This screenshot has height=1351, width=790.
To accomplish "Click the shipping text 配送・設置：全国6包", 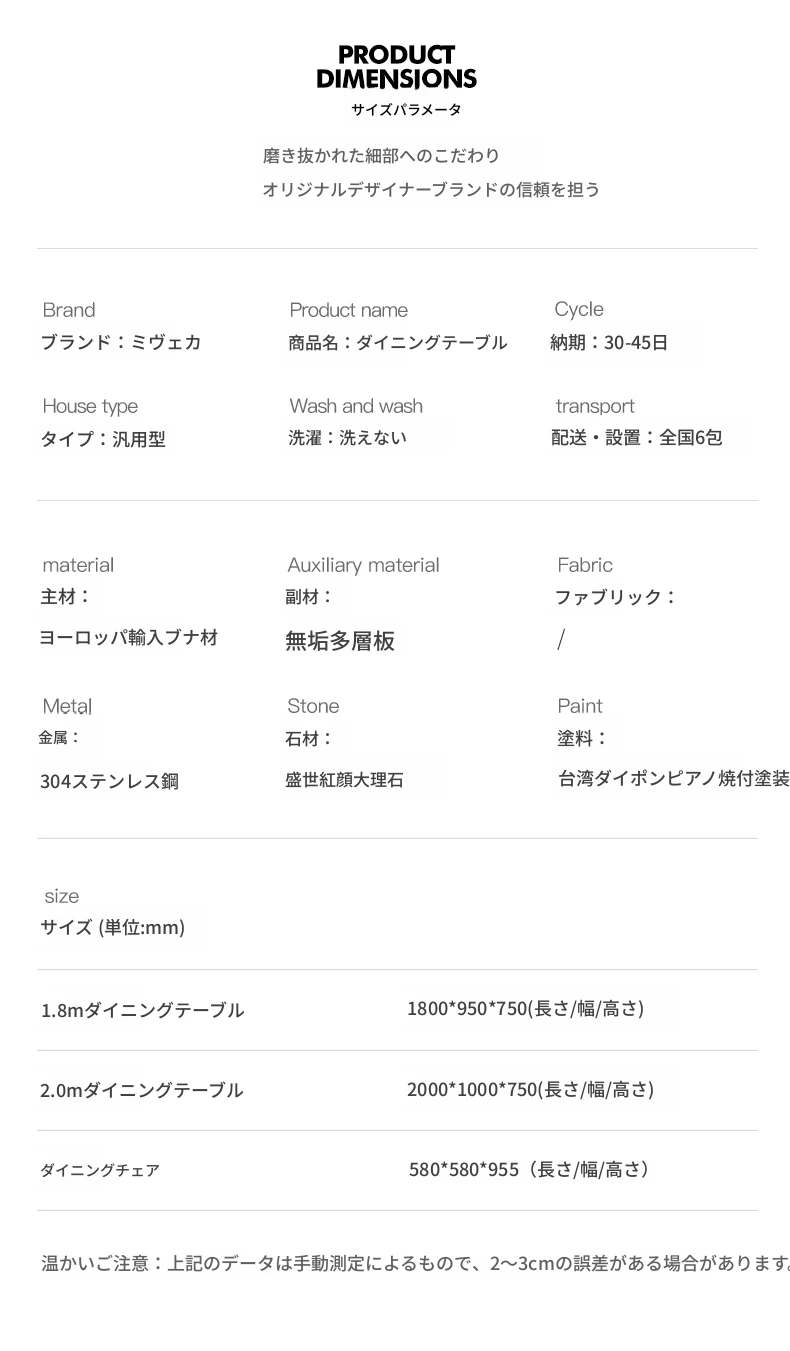I will point(636,437).
